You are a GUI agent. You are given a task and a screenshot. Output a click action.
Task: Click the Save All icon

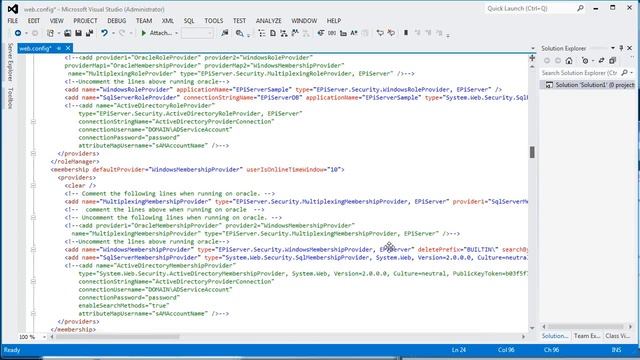coord(89,33)
